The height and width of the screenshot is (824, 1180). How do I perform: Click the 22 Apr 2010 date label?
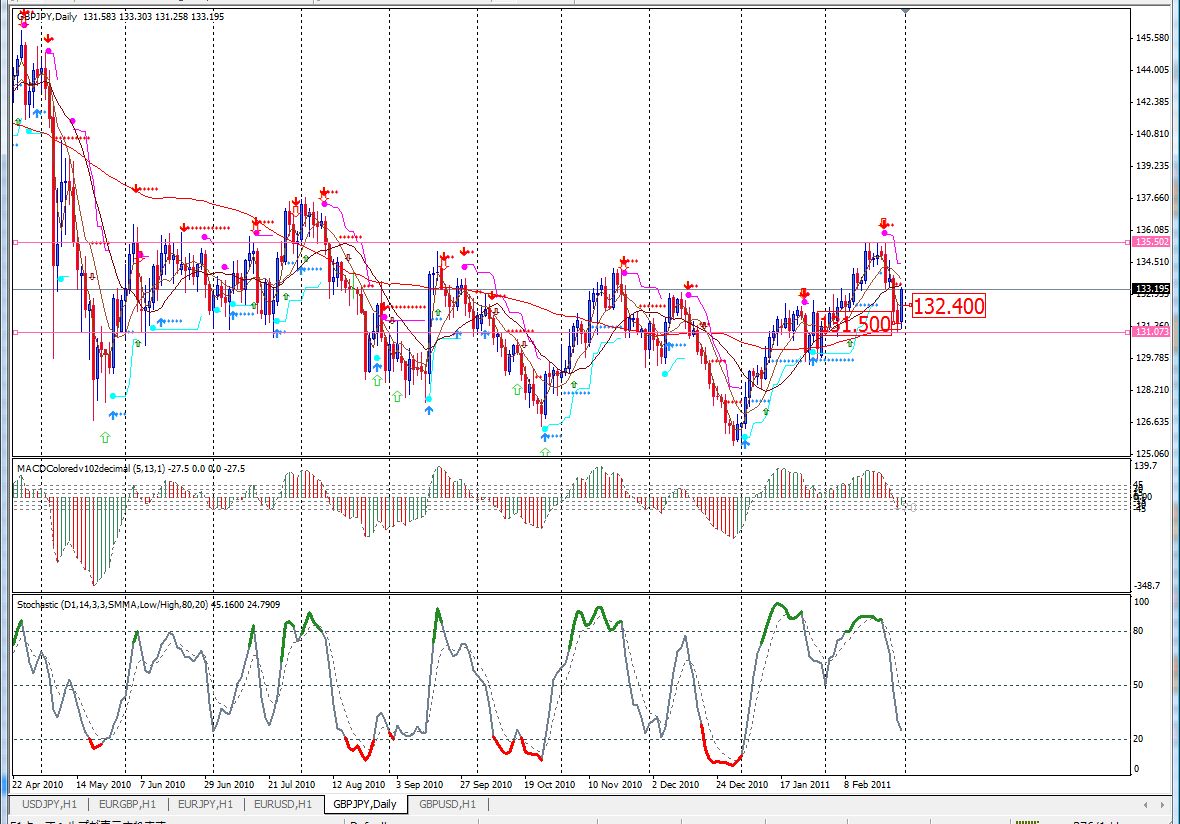[x=38, y=784]
